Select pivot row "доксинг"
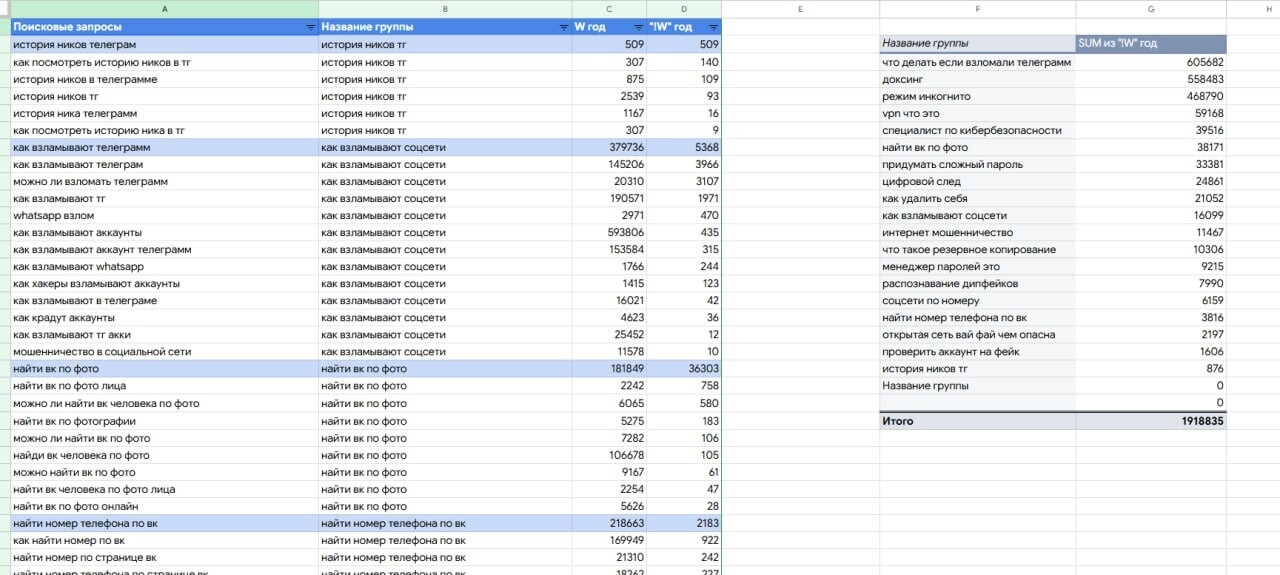 977,79
